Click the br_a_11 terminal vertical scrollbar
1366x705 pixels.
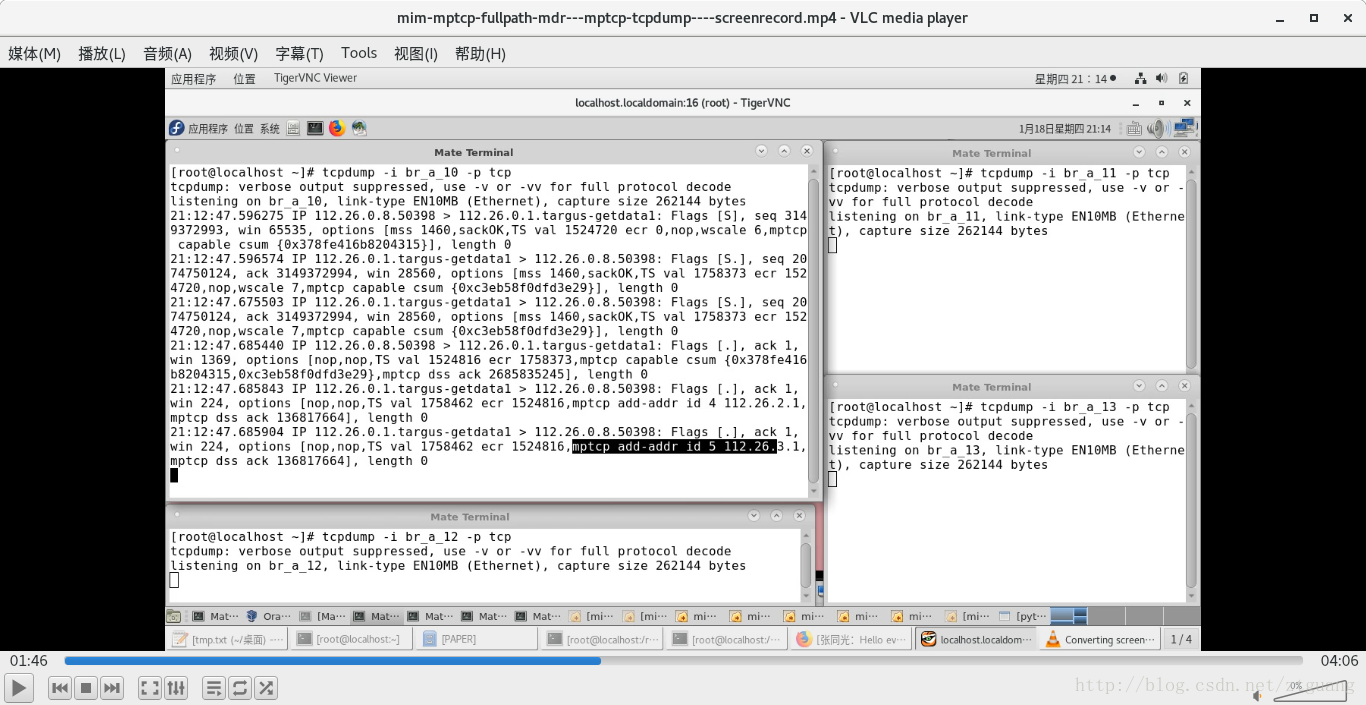tap(1191, 267)
